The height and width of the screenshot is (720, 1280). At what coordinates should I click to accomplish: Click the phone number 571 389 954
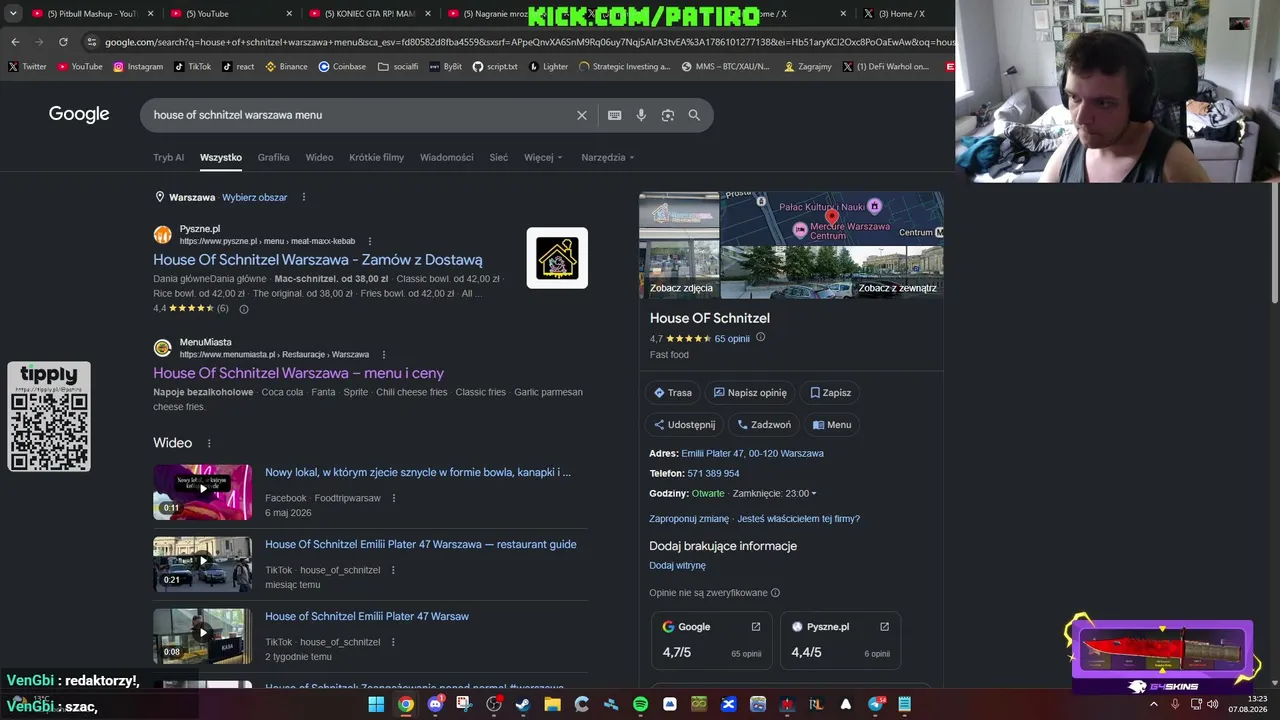[713, 473]
